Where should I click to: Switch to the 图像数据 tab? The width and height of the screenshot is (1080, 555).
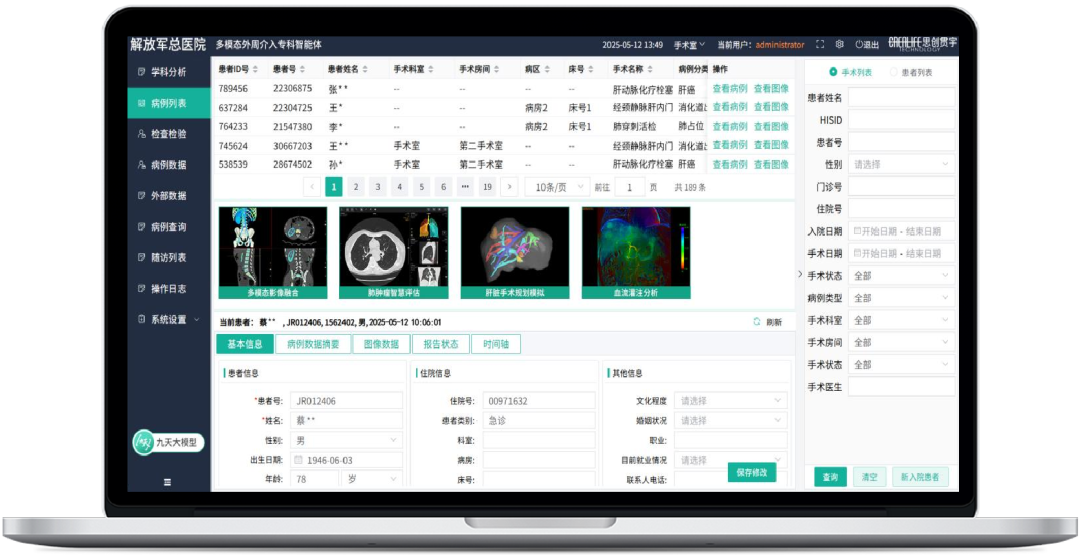(x=380, y=344)
